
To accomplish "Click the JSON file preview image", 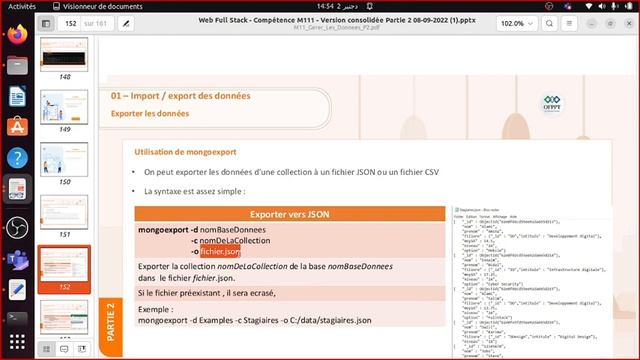I will (532, 282).
